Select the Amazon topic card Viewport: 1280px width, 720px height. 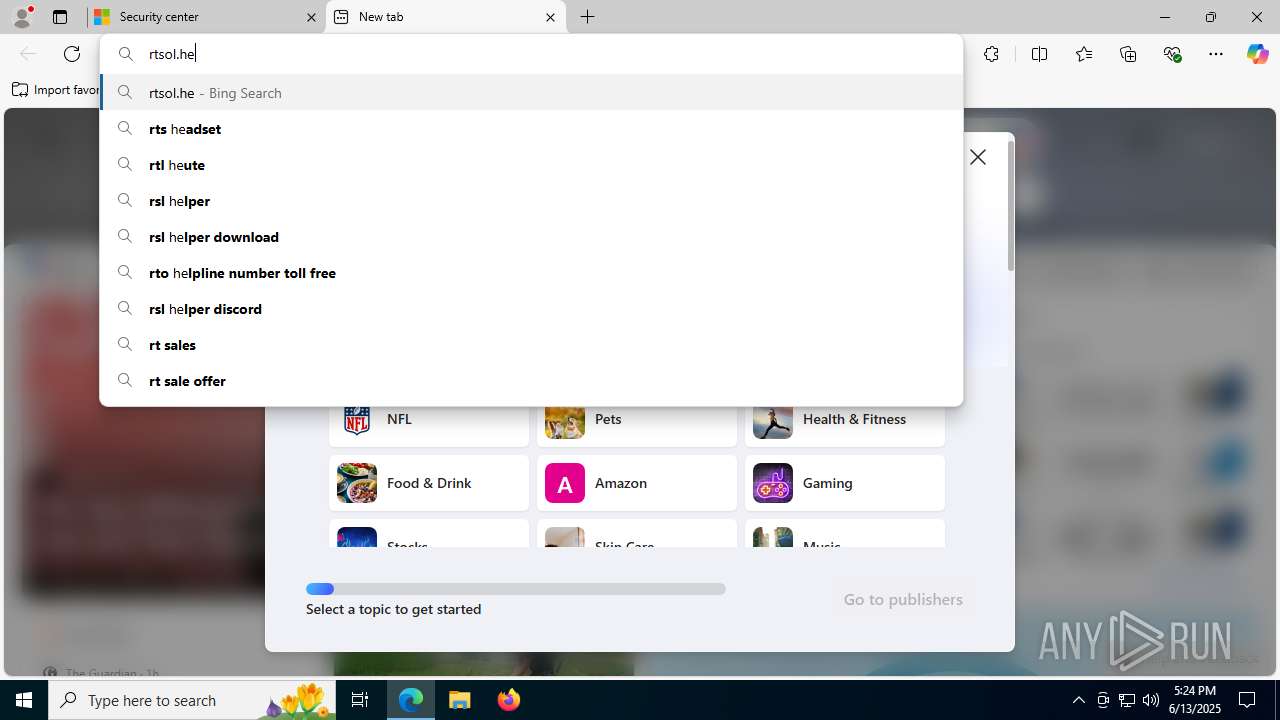pos(637,483)
